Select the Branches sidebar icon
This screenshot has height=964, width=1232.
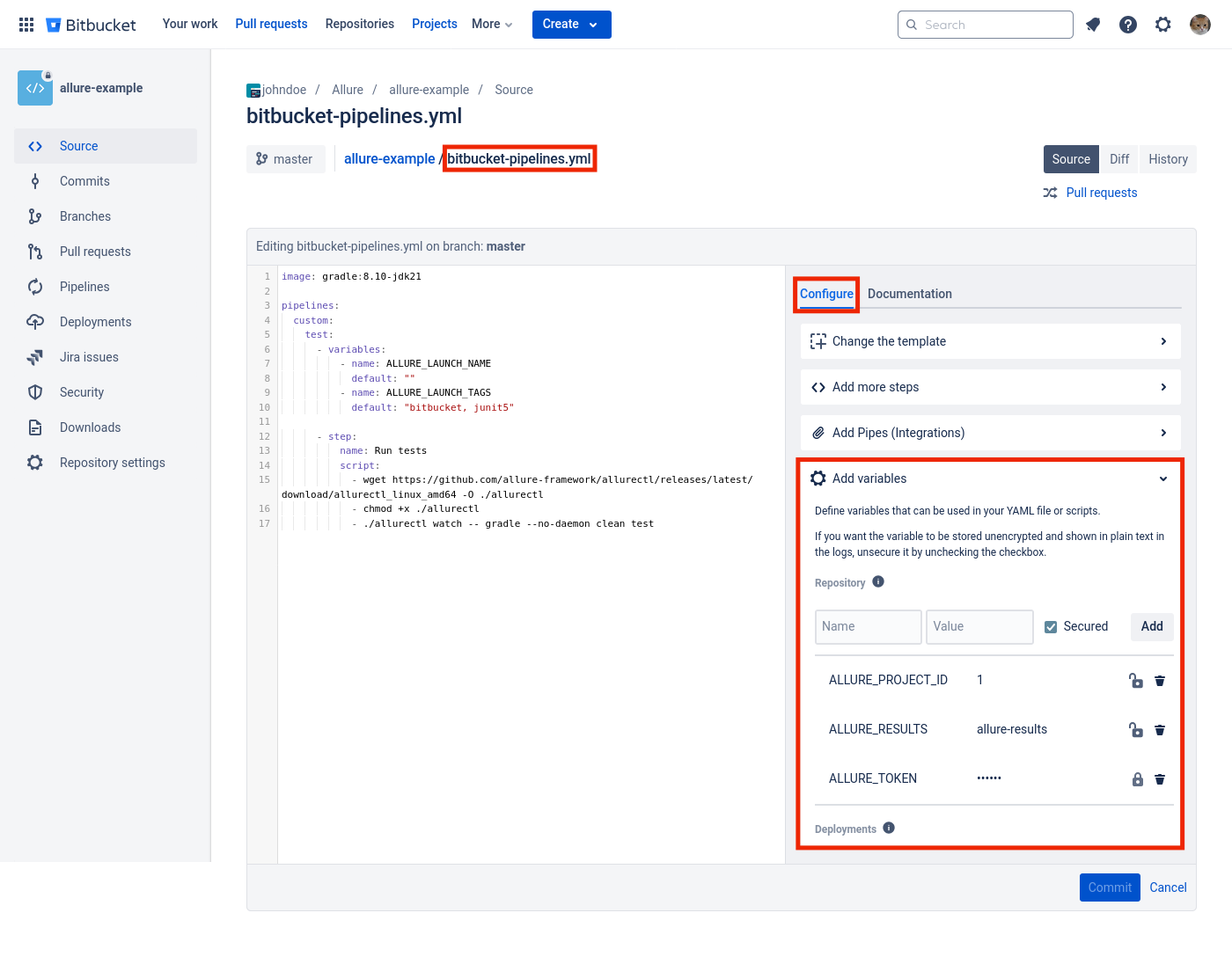(x=35, y=215)
